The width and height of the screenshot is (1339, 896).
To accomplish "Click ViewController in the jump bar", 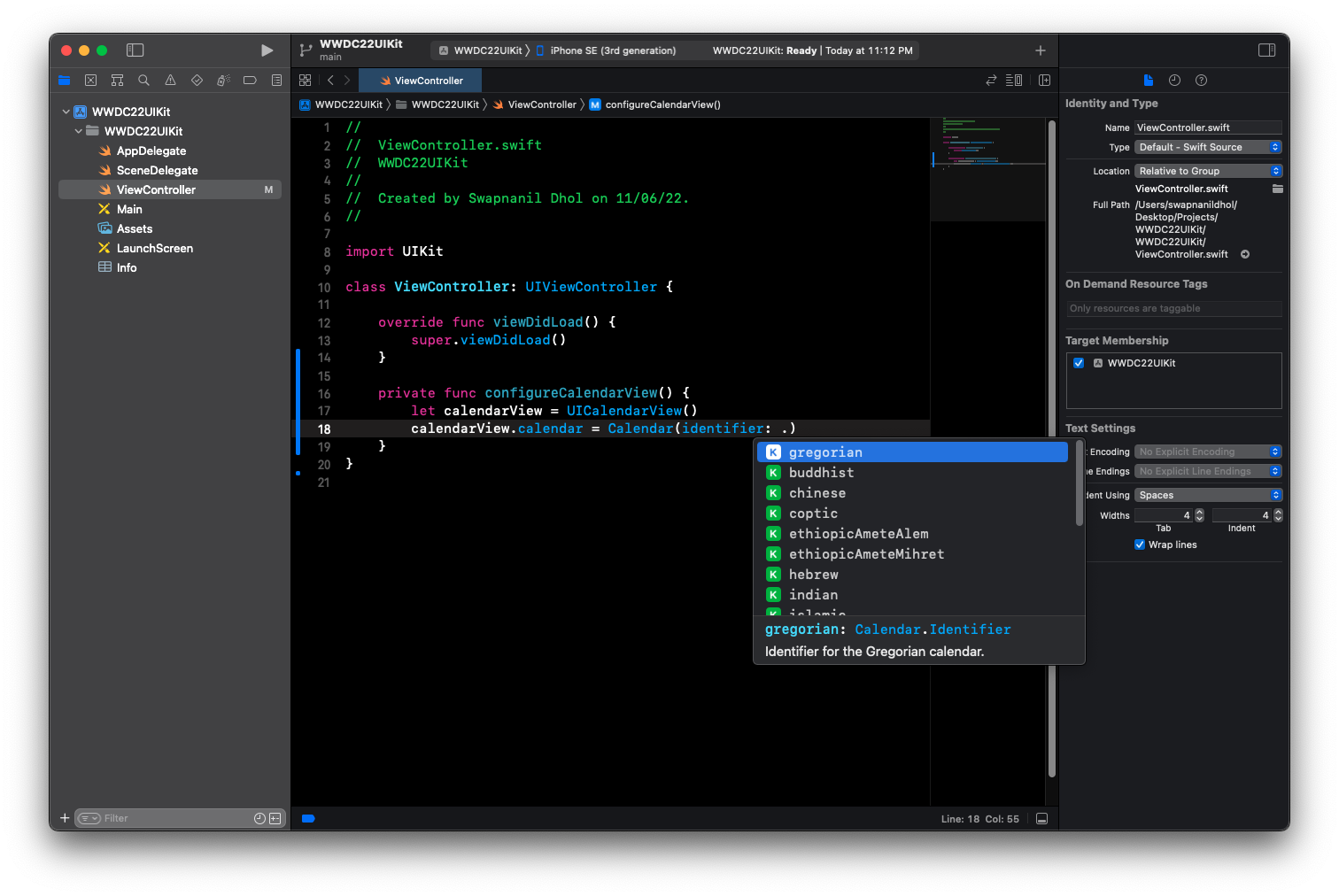I will (x=535, y=104).
